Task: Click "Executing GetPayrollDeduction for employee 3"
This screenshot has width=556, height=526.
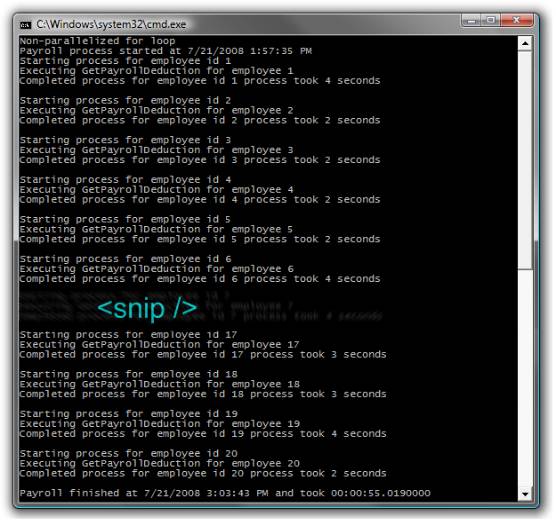Action: 156,150
